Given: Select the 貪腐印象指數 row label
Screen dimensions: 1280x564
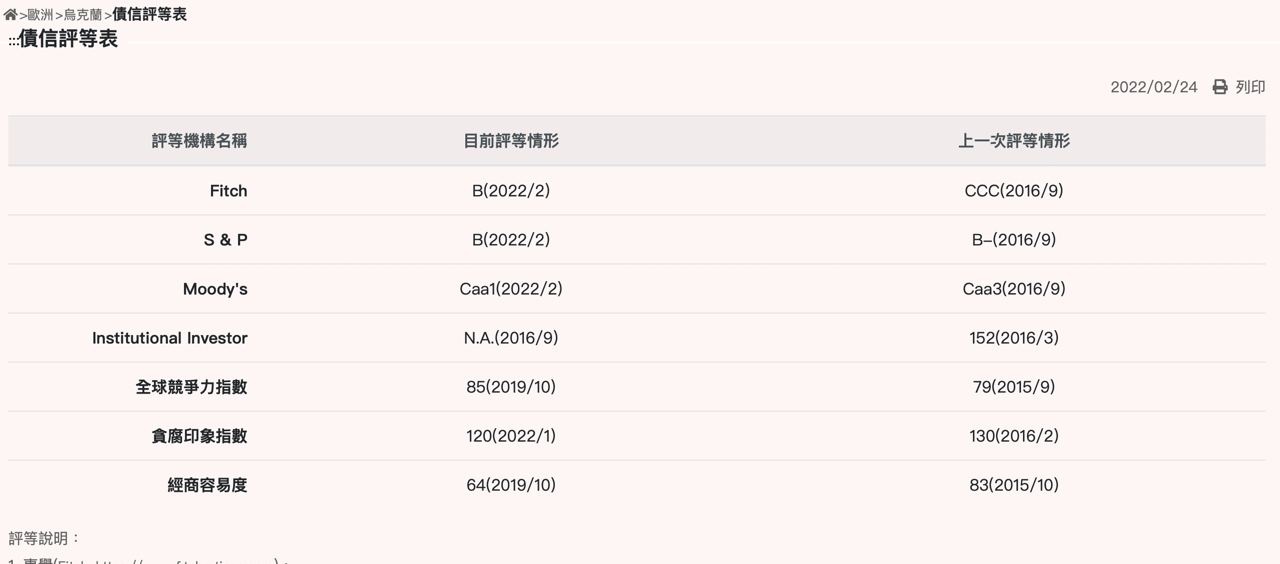Looking at the screenshot, I should tap(199, 436).
